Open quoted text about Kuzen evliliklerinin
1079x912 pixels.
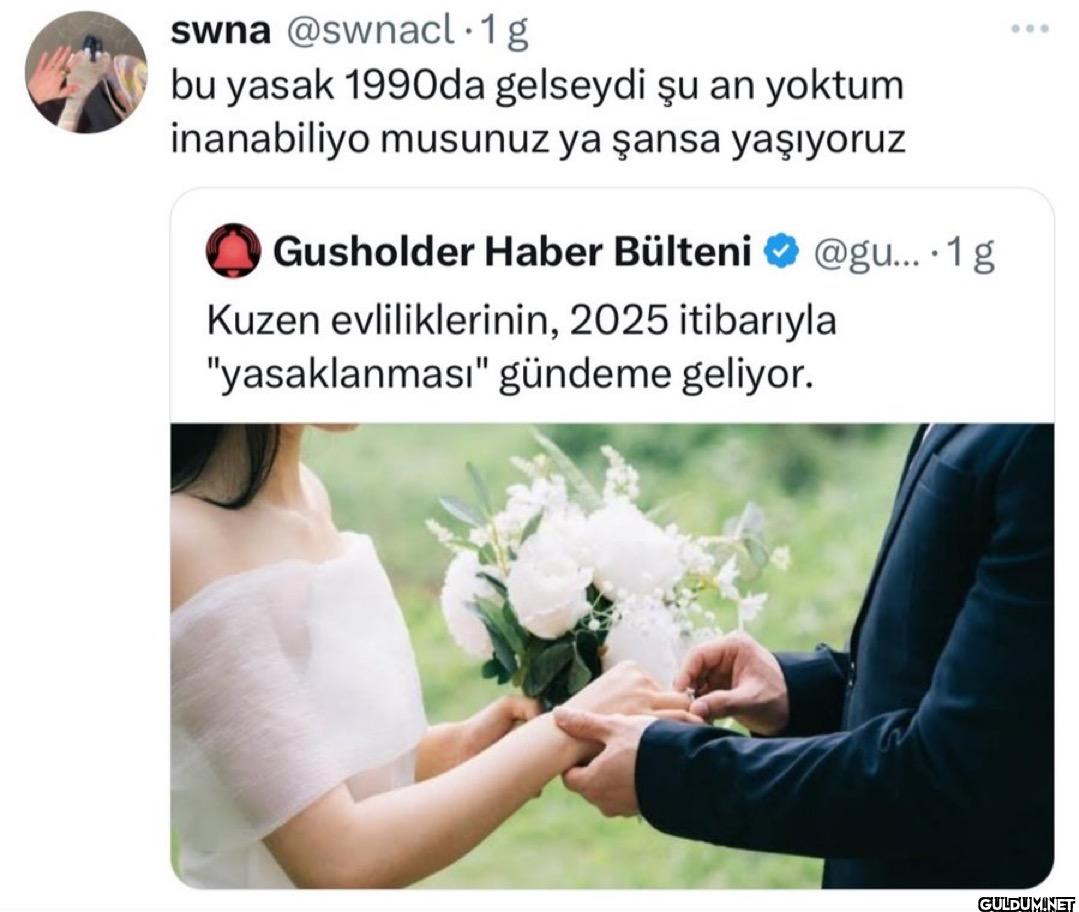(x=522, y=348)
